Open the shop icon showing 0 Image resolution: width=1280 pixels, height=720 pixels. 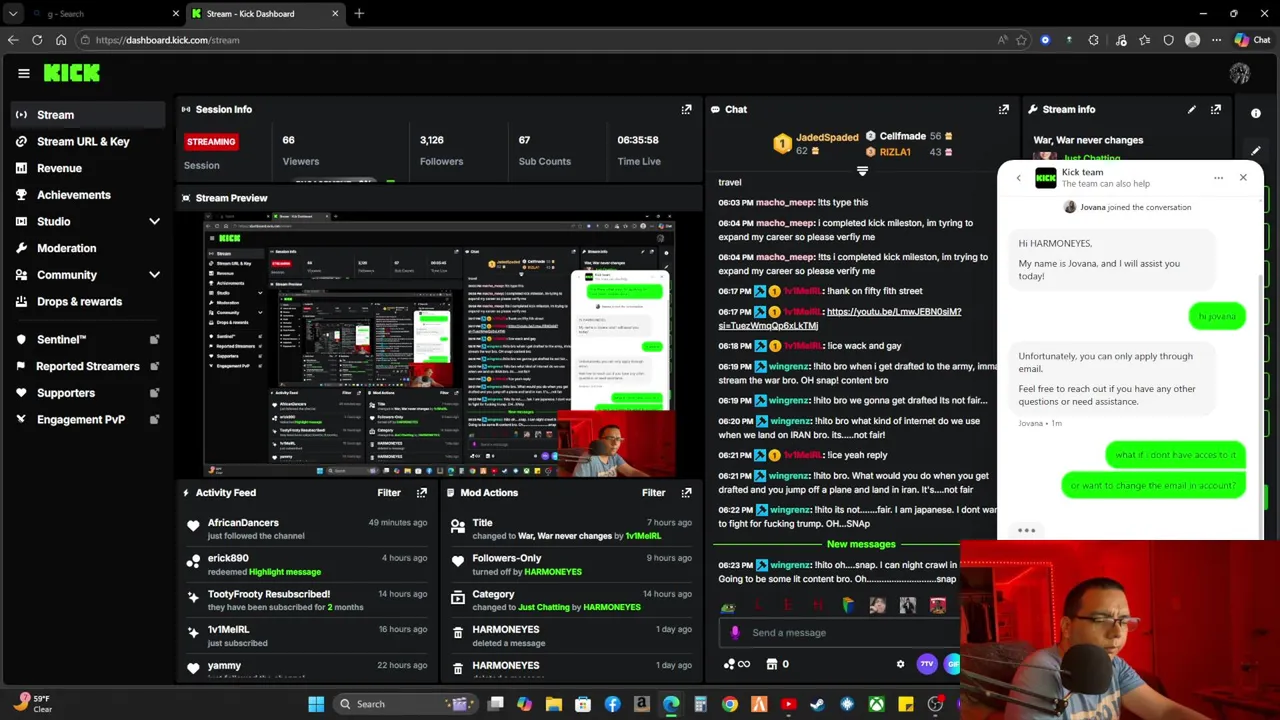(777, 664)
